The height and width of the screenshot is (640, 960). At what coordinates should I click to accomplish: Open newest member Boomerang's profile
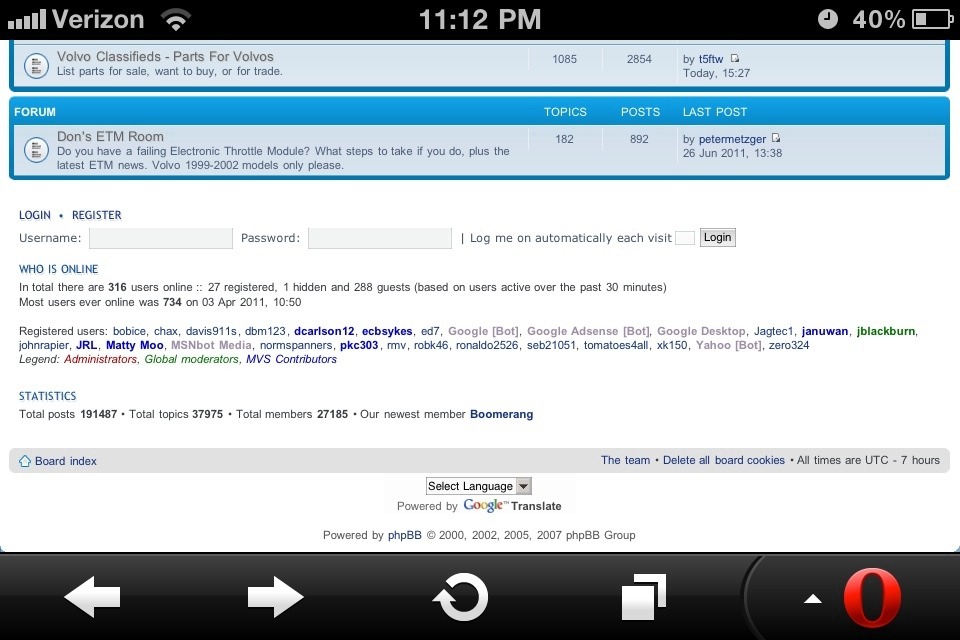click(x=501, y=414)
